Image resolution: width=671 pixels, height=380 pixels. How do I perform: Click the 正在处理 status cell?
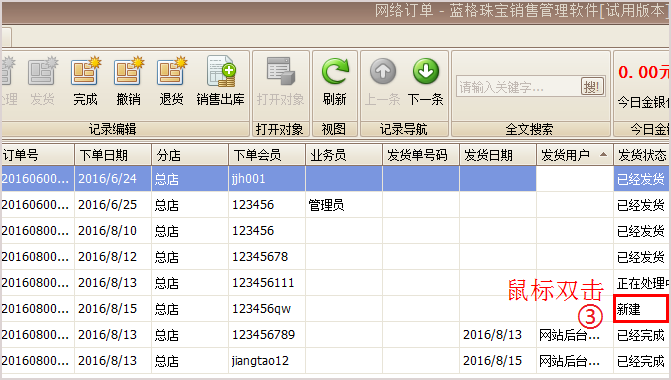pos(642,283)
